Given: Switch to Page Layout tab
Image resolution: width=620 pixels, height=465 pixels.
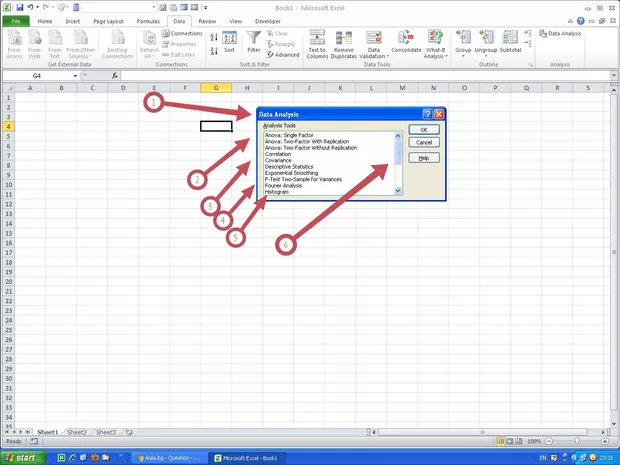Looking at the screenshot, I should (x=108, y=21).
